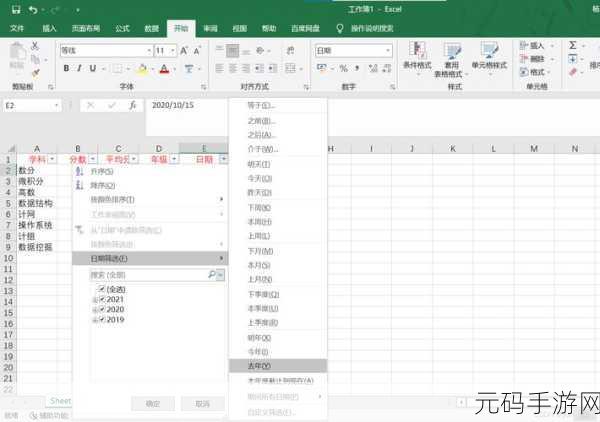Click the Format Painter brush icon
The height and width of the screenshot is (422, 600).
[x=36, y=73]
